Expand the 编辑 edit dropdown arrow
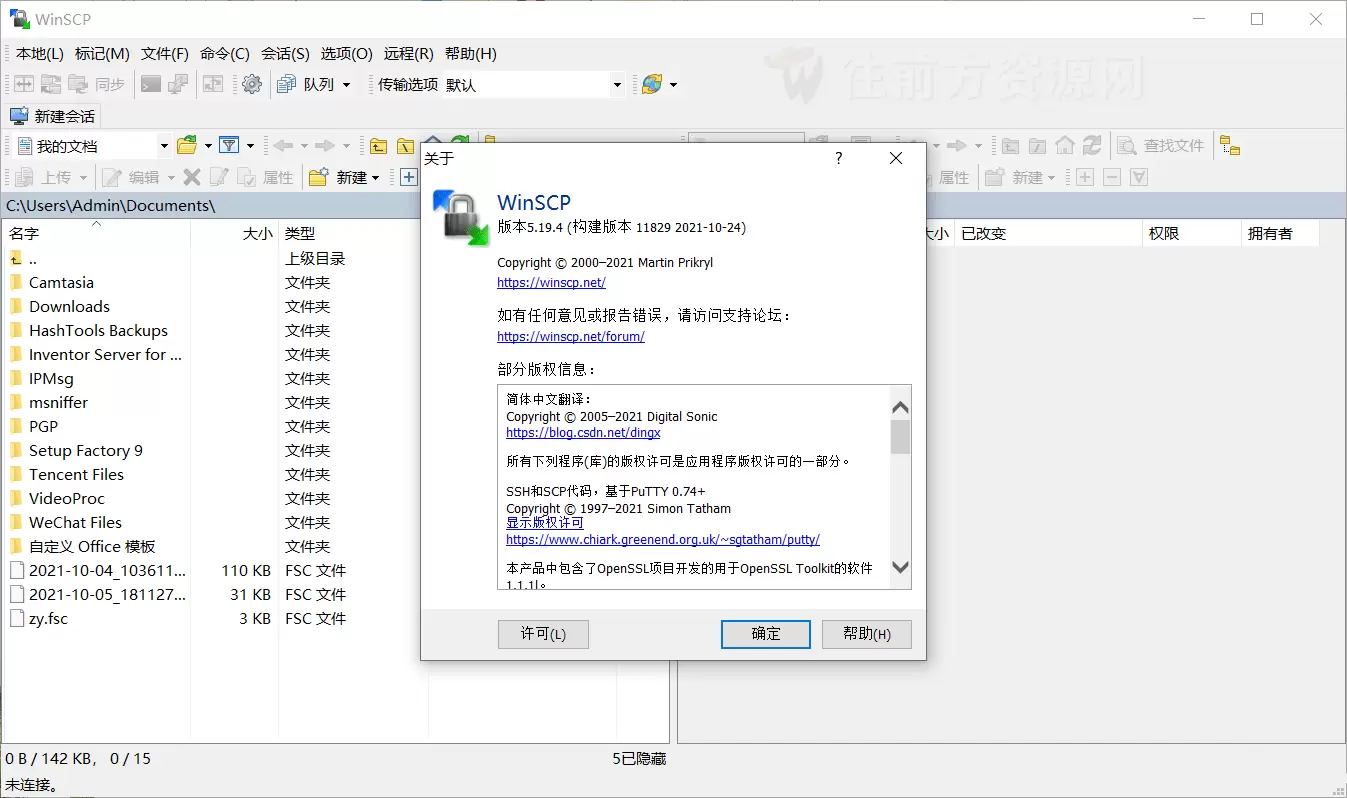The image size is (1347, 798). pos(171,177)
